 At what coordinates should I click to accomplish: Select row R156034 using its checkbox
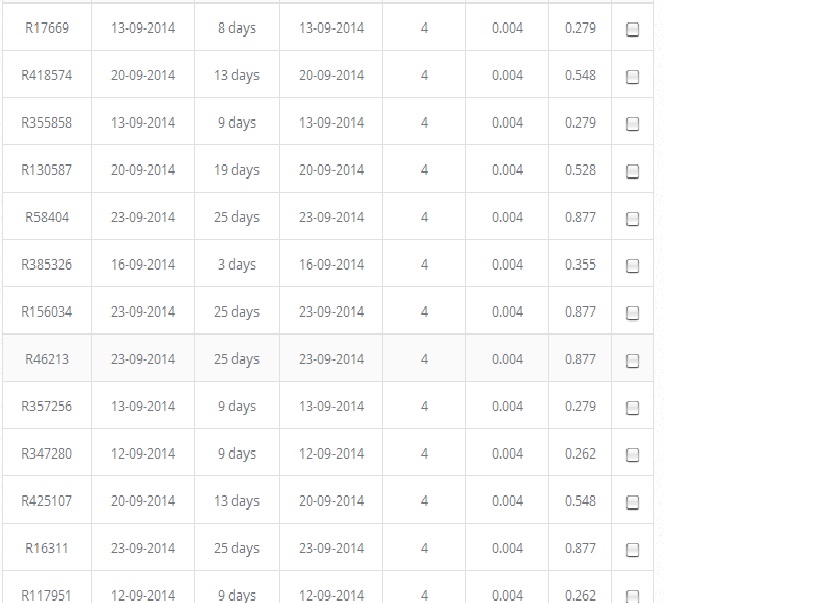coord(632,313)
